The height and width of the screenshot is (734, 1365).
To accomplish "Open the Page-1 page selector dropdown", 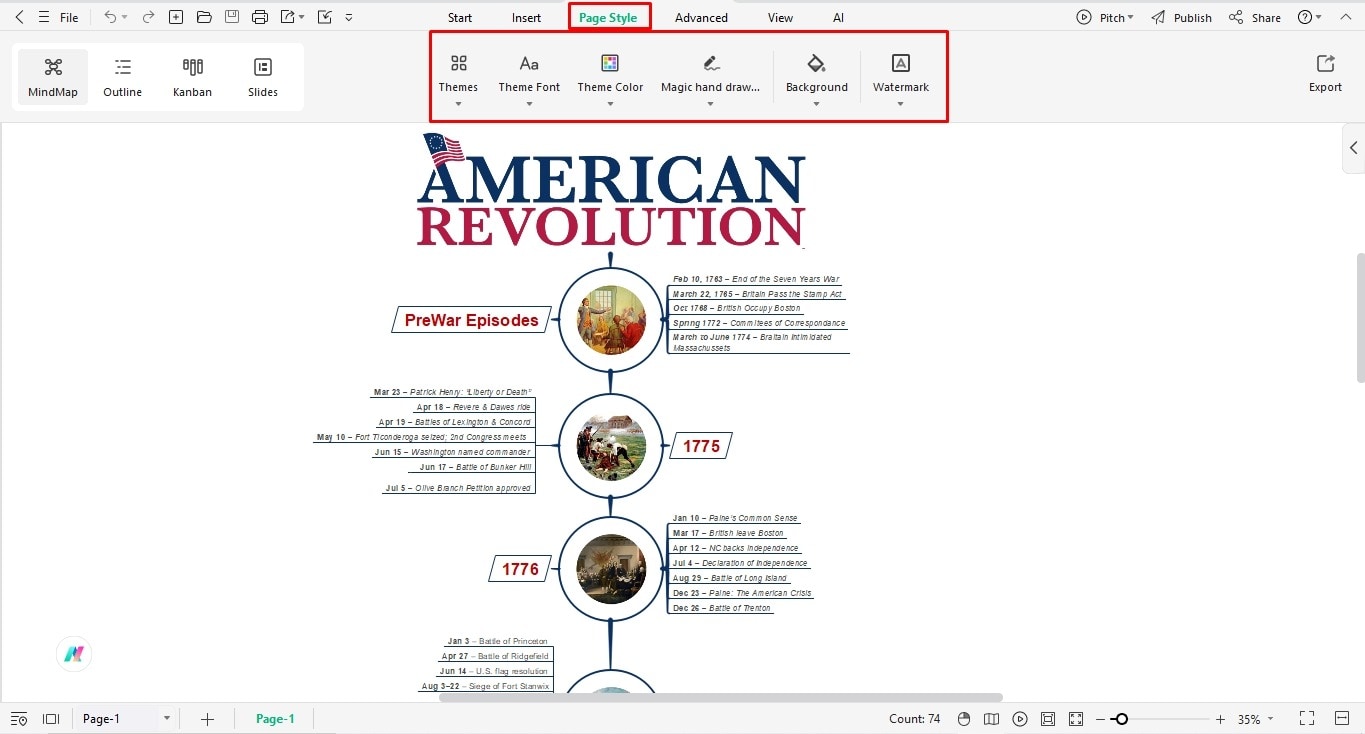I will pyautogui.click(x=126, y=719).
